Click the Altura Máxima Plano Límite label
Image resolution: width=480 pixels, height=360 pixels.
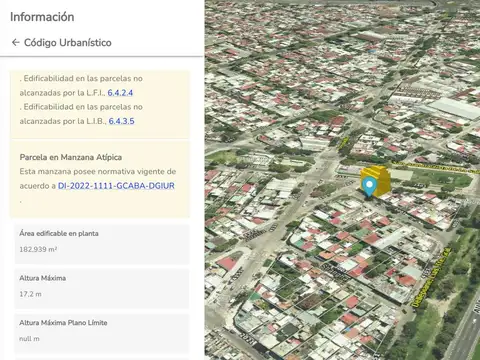[x=63, y=323]
